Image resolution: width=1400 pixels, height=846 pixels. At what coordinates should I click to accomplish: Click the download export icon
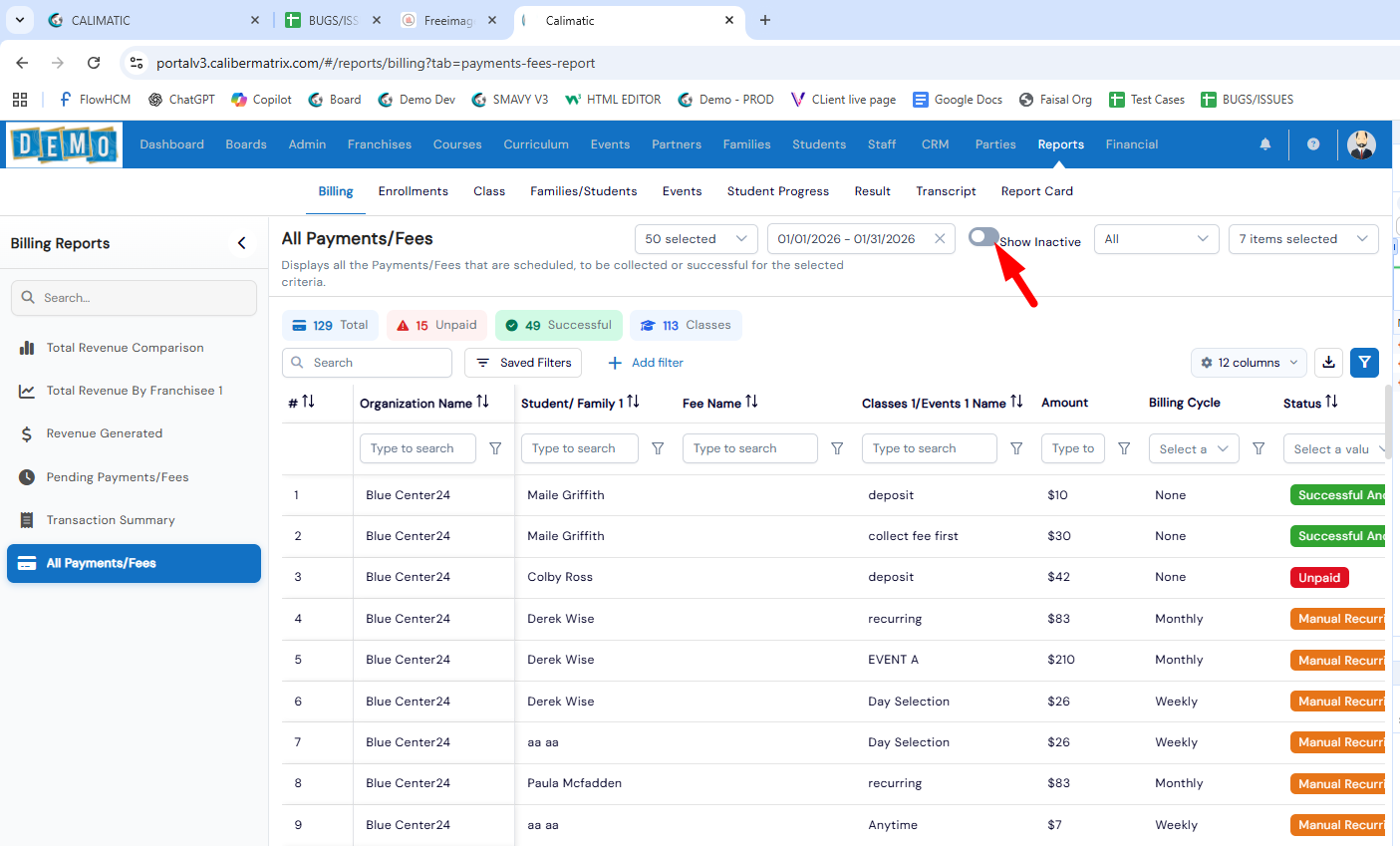click(x=1328, y=363)
